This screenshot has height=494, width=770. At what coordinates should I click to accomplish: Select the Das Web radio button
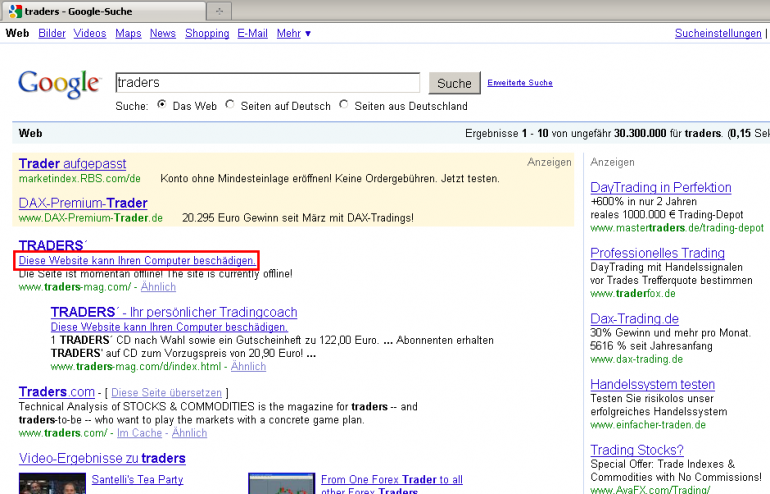161,105
